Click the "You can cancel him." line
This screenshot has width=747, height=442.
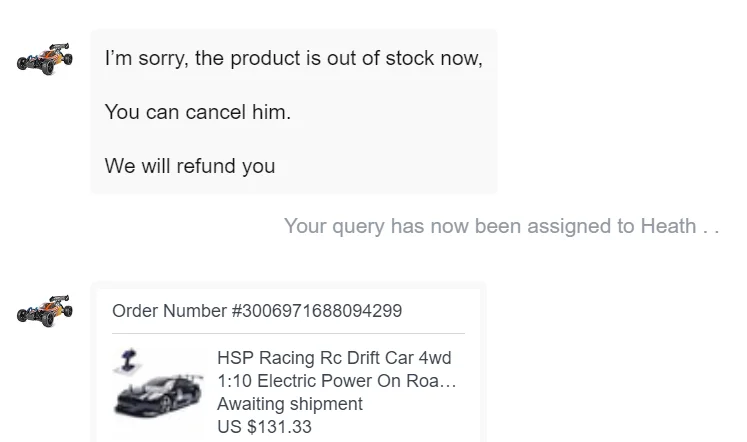coord(197,112)
